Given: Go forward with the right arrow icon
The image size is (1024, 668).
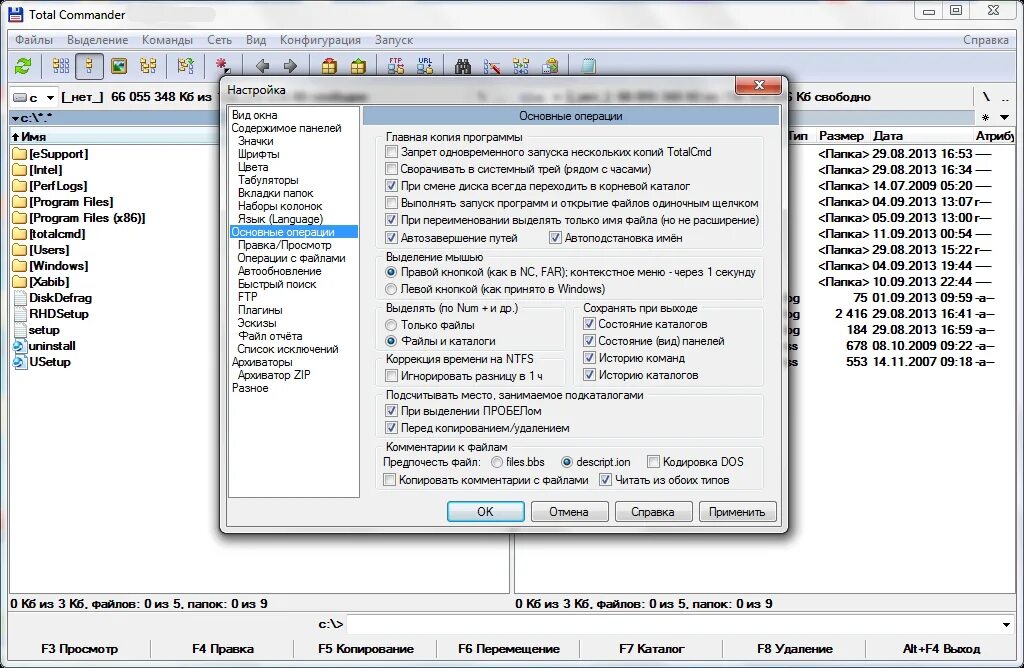Looking at the screenshot, I should [291, 66].
